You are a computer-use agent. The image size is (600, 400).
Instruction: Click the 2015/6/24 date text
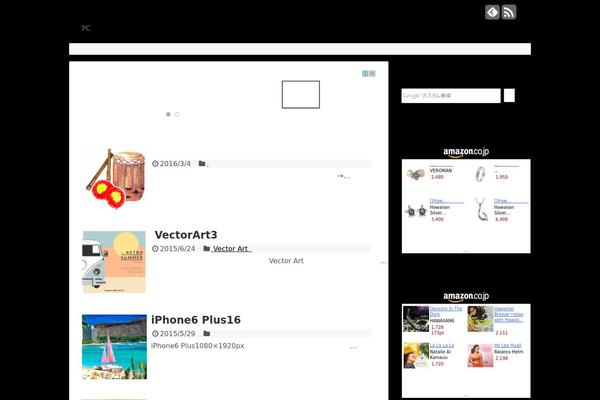pos(177,249)
